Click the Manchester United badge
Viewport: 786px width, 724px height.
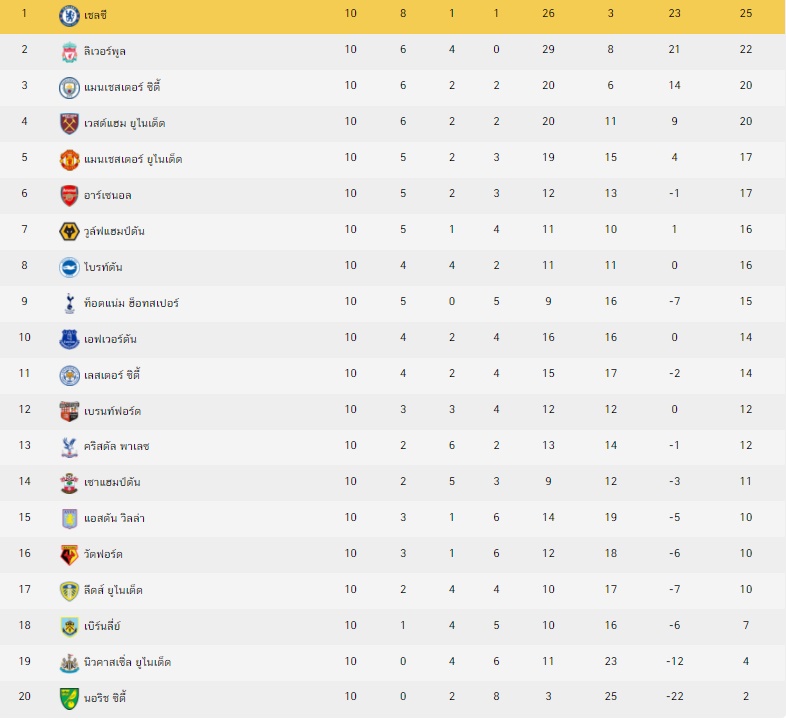point(69,160)
